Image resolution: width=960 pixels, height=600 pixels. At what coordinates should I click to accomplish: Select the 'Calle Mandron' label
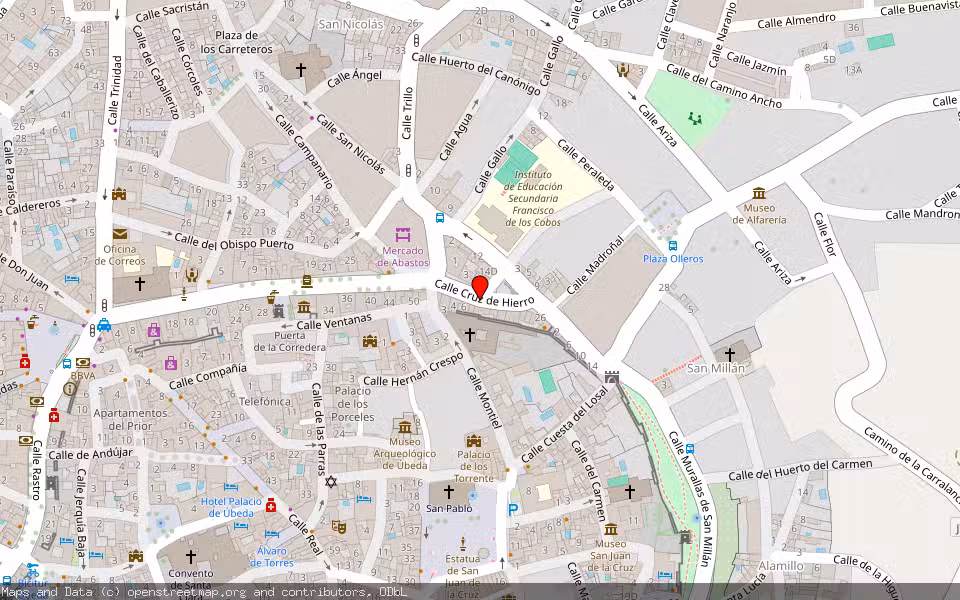922,214
